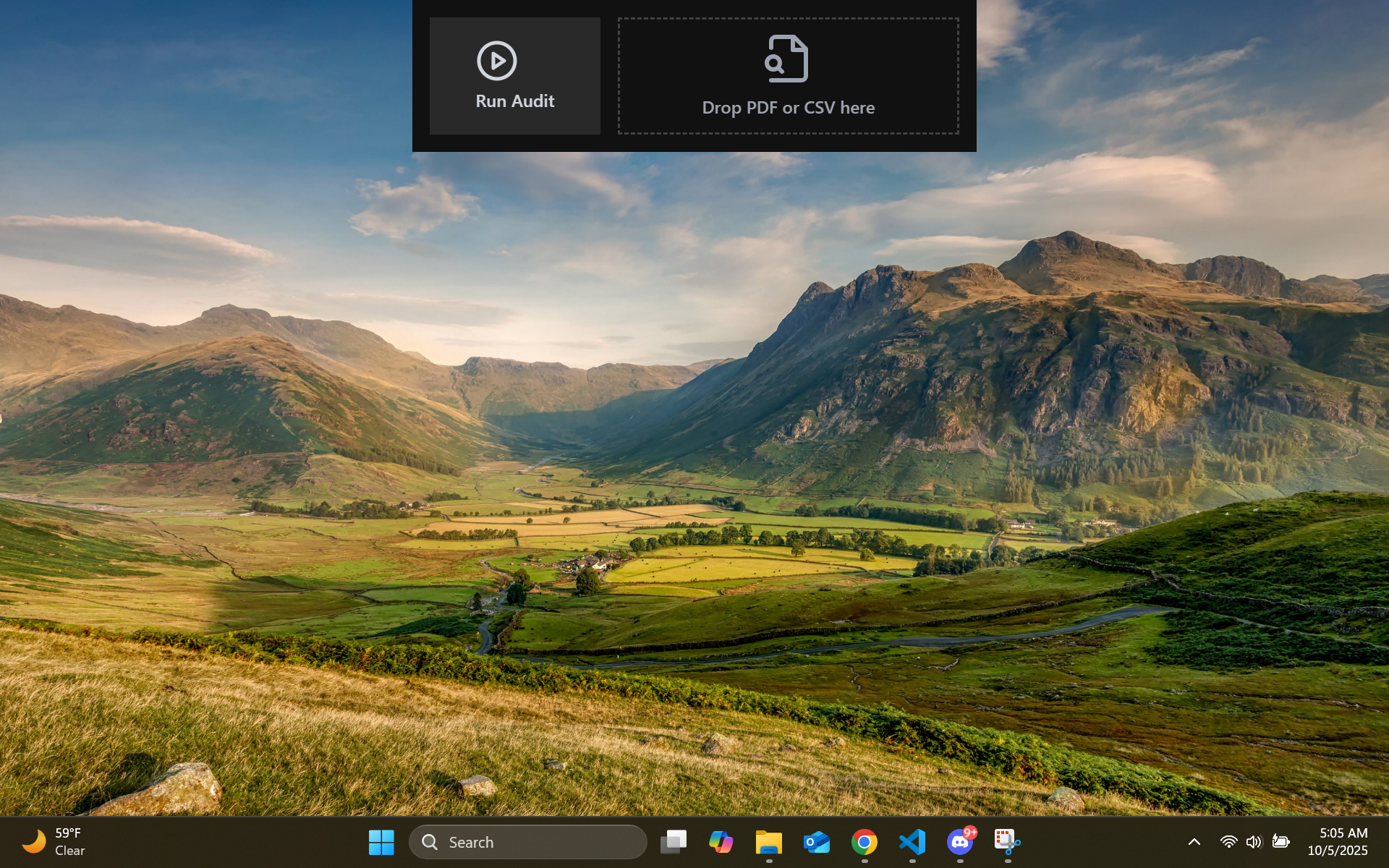
Task: Click the Run Audit play icon
Action: click(x=496, y=61)
